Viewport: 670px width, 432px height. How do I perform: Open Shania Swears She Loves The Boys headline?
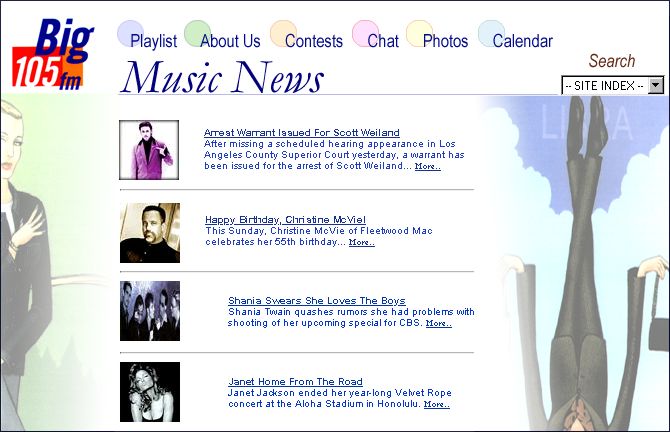(317, 300)
